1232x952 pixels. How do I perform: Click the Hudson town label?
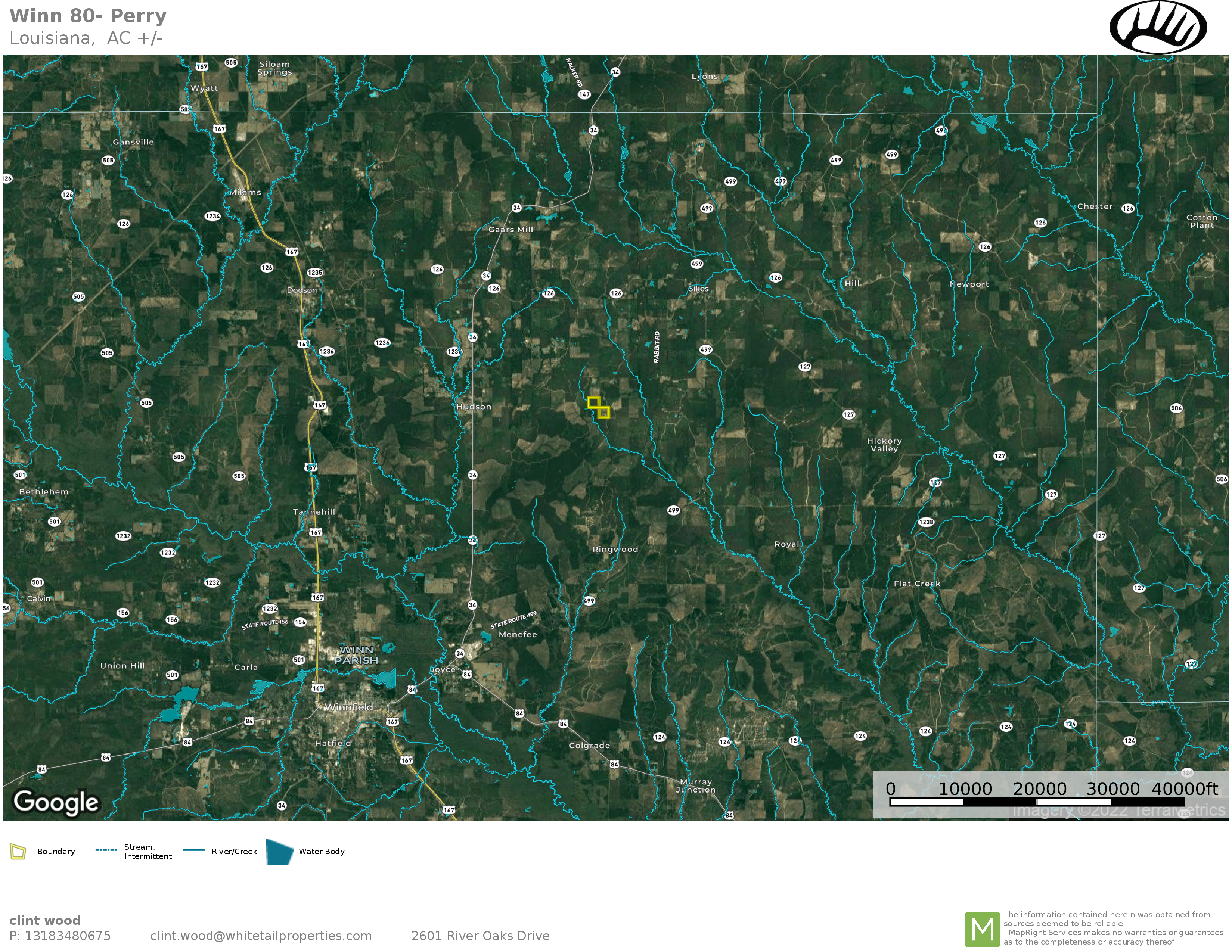tap(474, 407)
